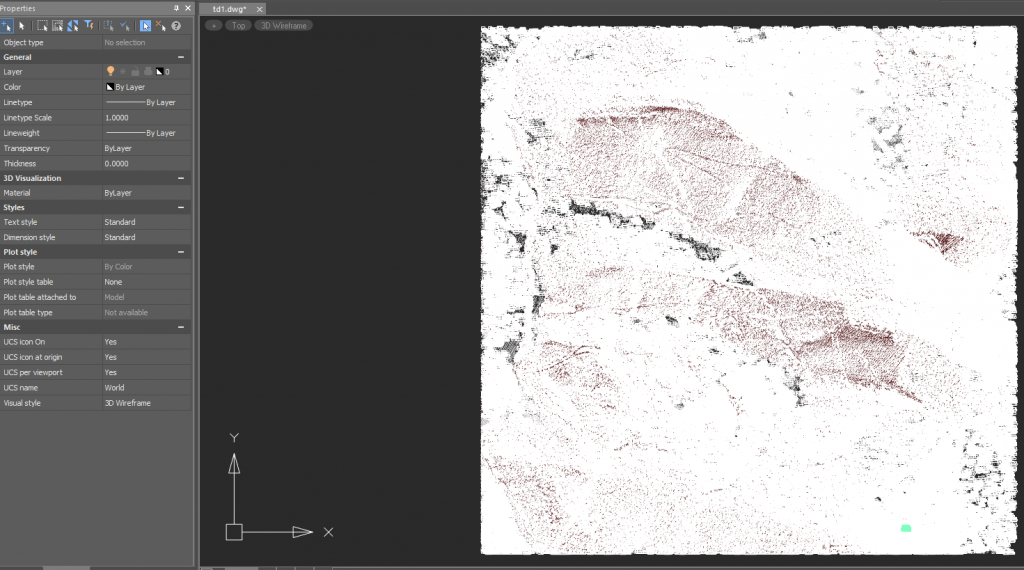Click the help question mark icon
The height and width of the screenshot is (570, 1024).
[176, 26]
